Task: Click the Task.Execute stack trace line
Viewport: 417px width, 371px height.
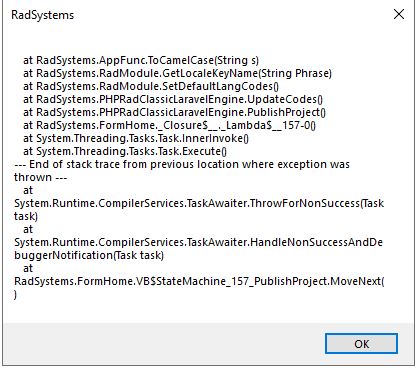Action: tap(125, 151)
